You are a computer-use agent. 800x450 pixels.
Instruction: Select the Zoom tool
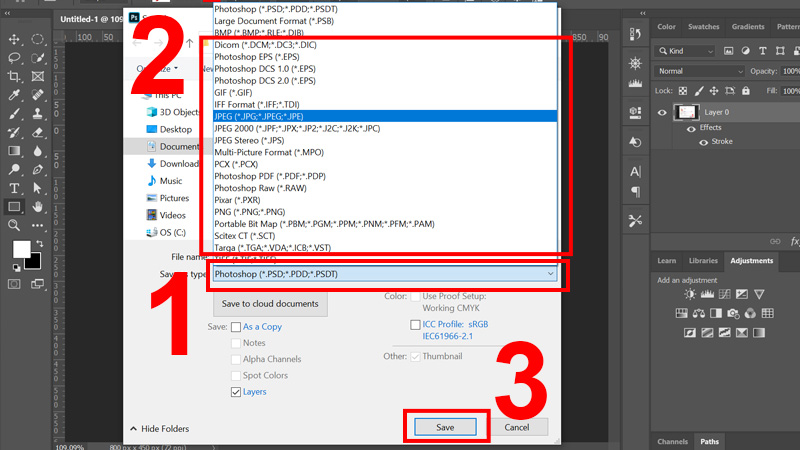14,225
